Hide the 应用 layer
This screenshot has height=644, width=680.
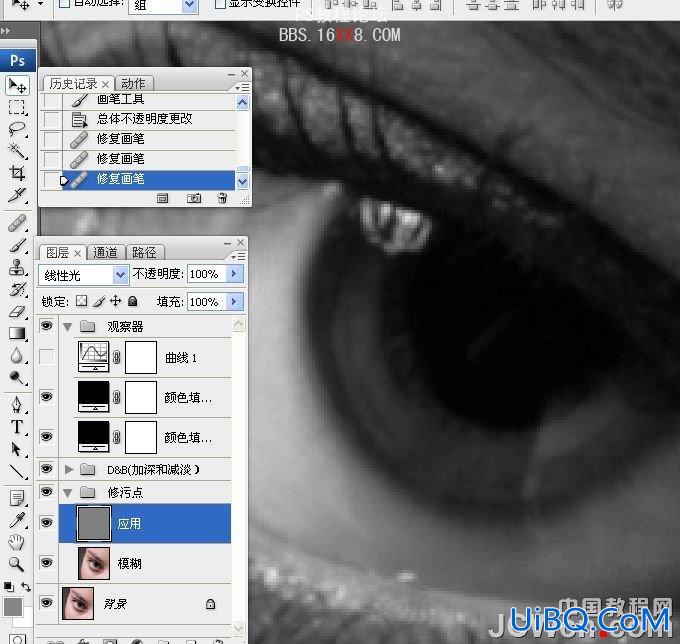pyautogui.click(x=47, y=523)
